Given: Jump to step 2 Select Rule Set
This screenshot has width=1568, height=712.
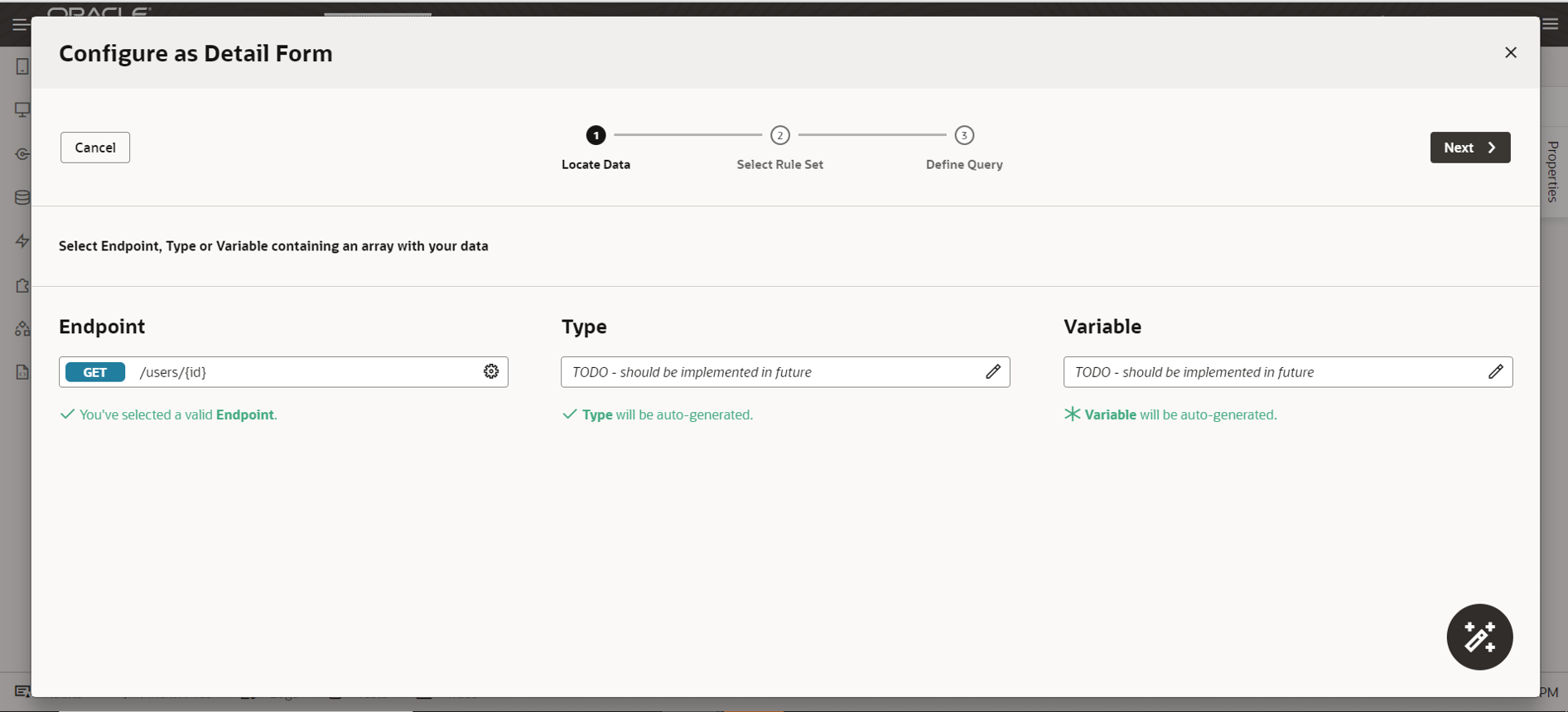Looking at the screenshot, I should (x=779, y=135).
